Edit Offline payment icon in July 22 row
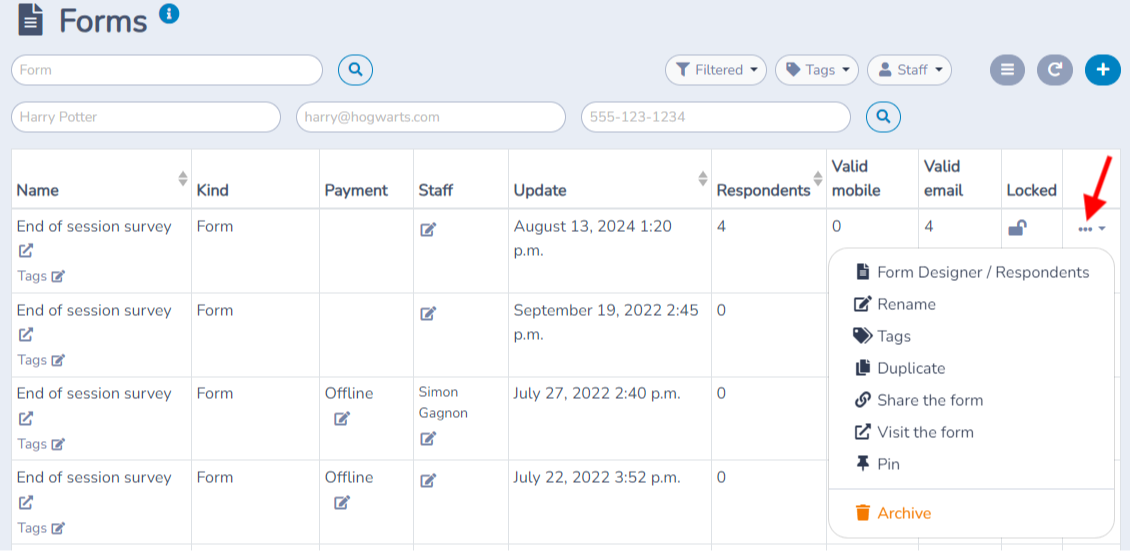Viewport: 1130px width, 551px height. coord(342,502)
